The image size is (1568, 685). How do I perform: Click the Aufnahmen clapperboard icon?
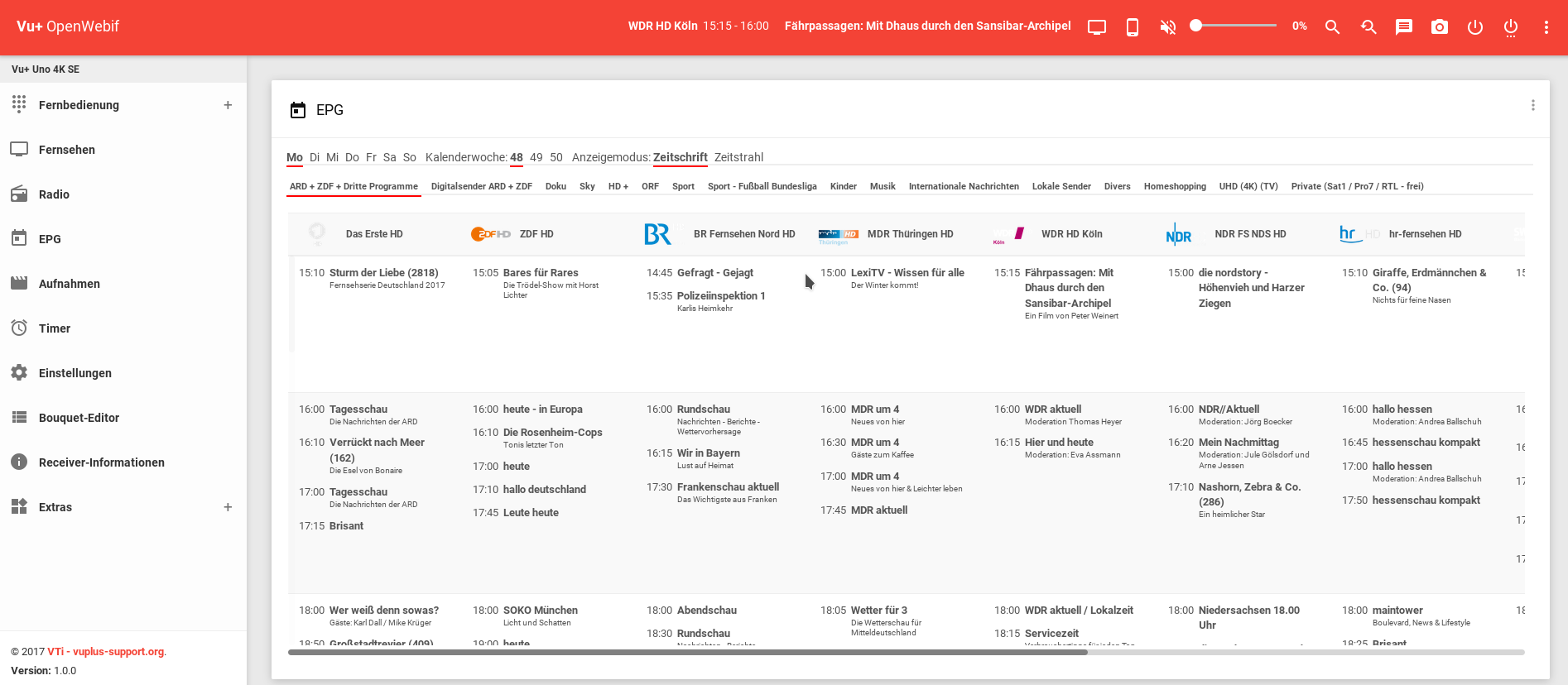pos(19,283)
